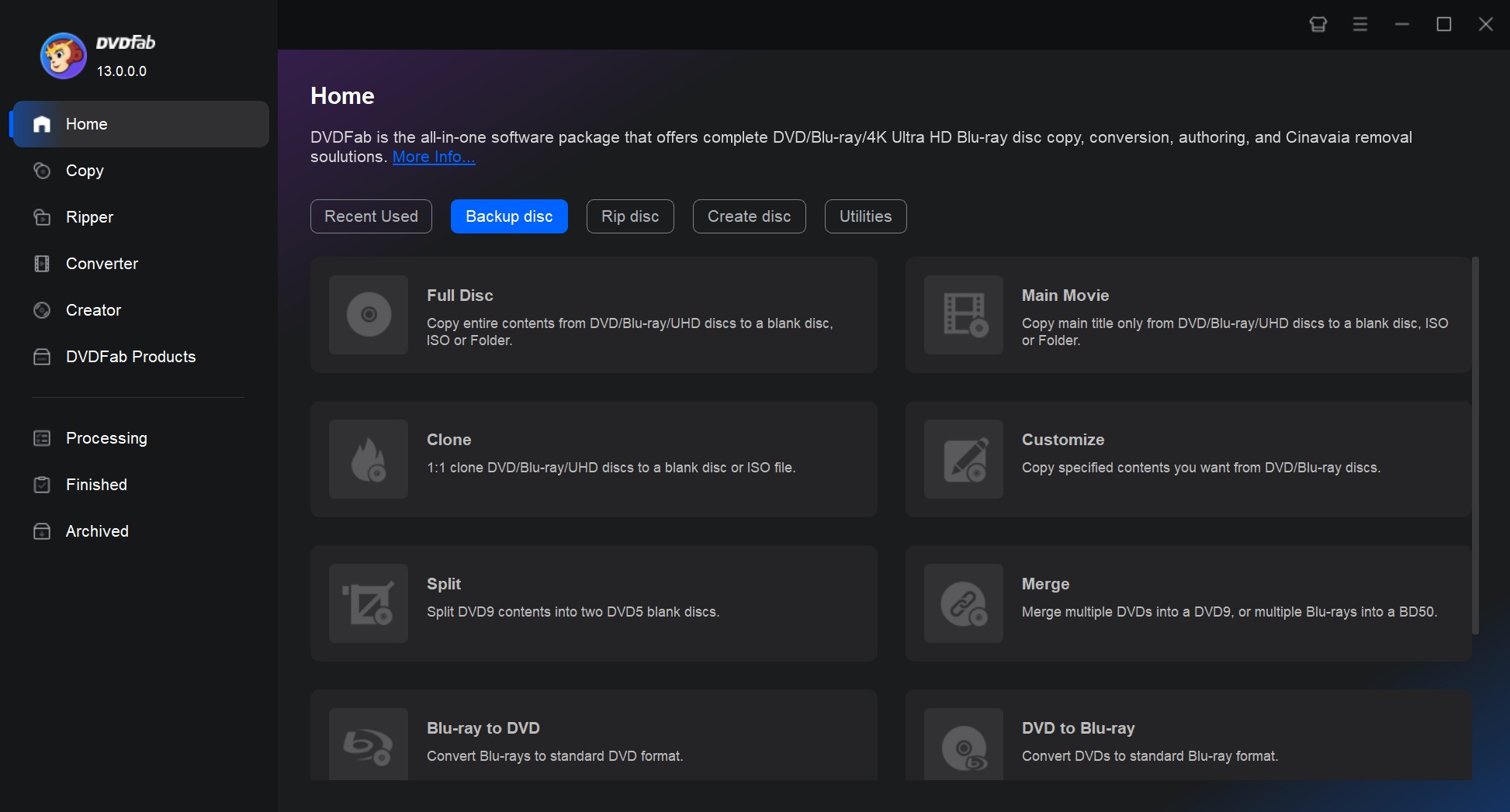Image resolution: width=1510 pixels, height=812 pixels.
Task: Click the Full Disc icon
Action: pyautogui.click(x=369, y=315)
